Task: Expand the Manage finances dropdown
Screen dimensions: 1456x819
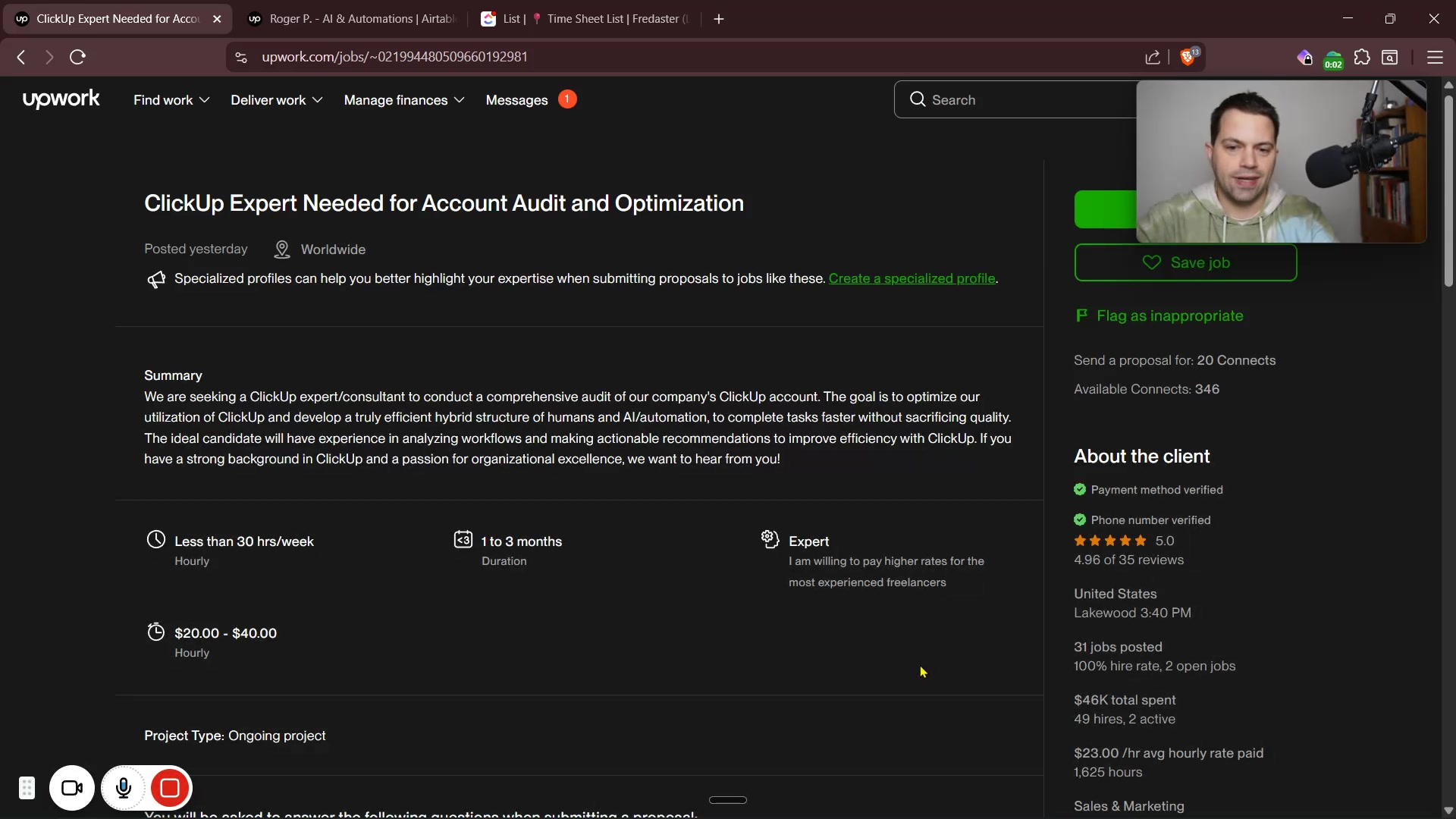Action: pos(403,100)
